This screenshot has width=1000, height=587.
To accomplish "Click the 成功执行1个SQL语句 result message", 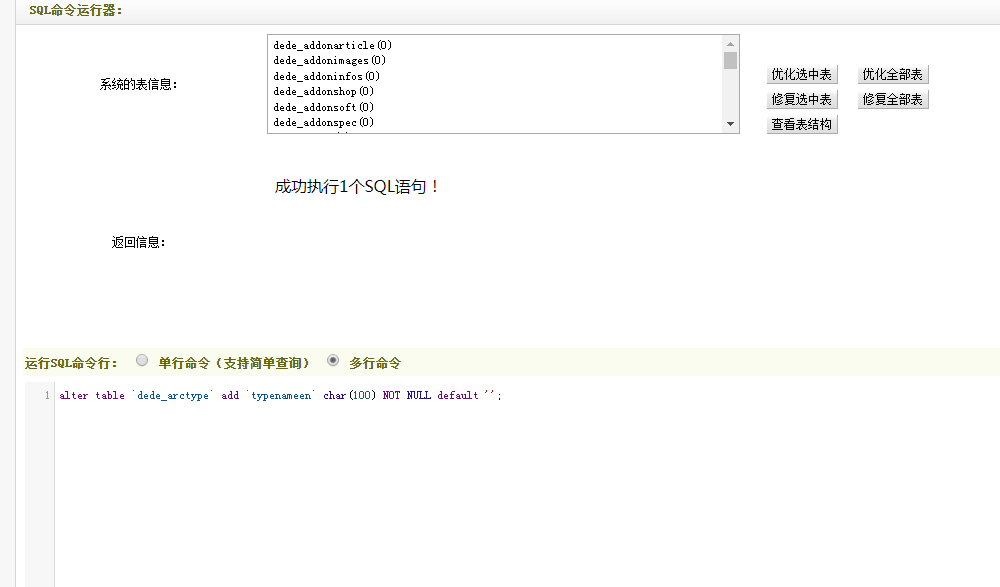I will [357, 187].
